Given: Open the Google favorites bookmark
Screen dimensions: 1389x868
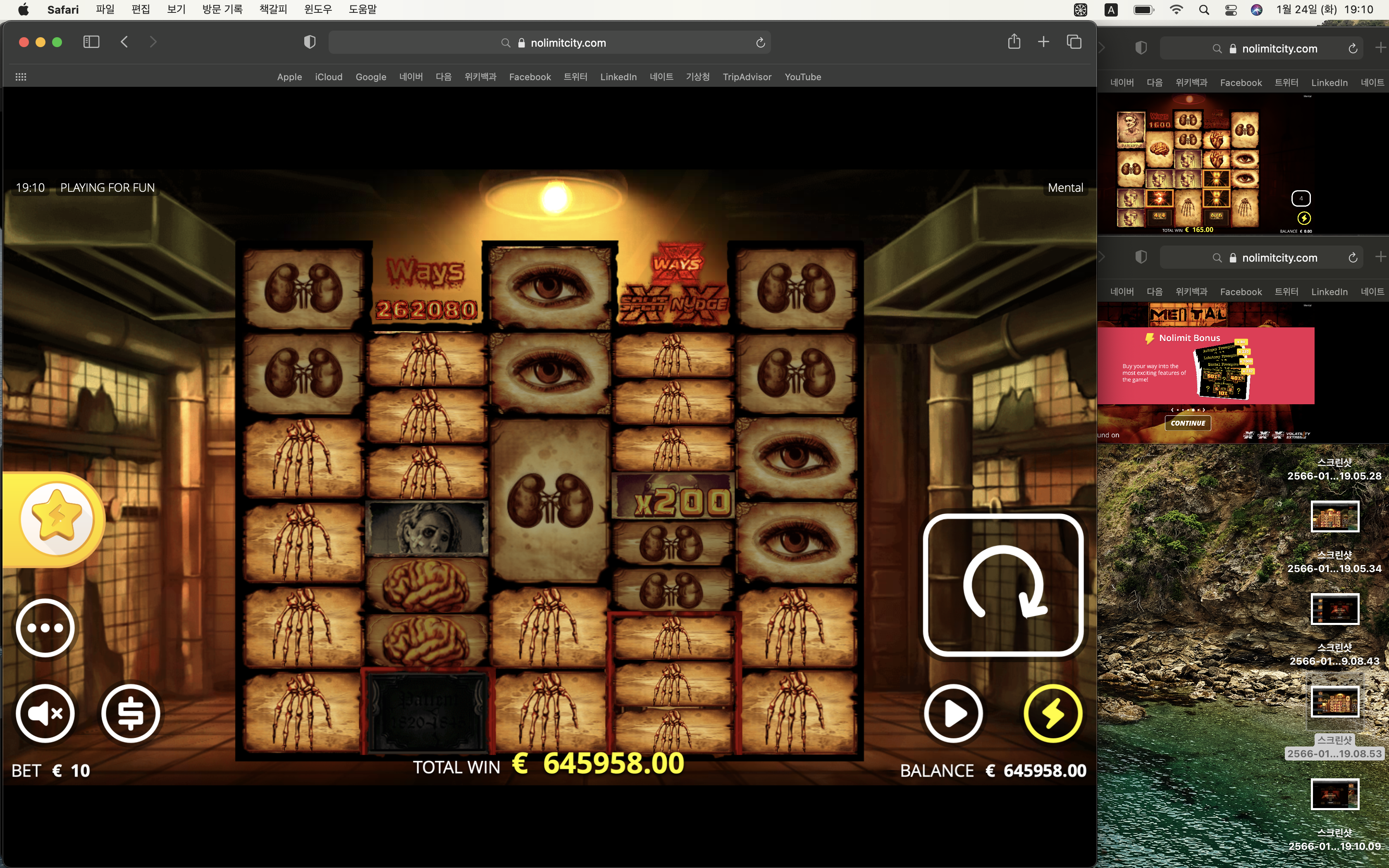Looking at the screenshot, I should point(371,77).
